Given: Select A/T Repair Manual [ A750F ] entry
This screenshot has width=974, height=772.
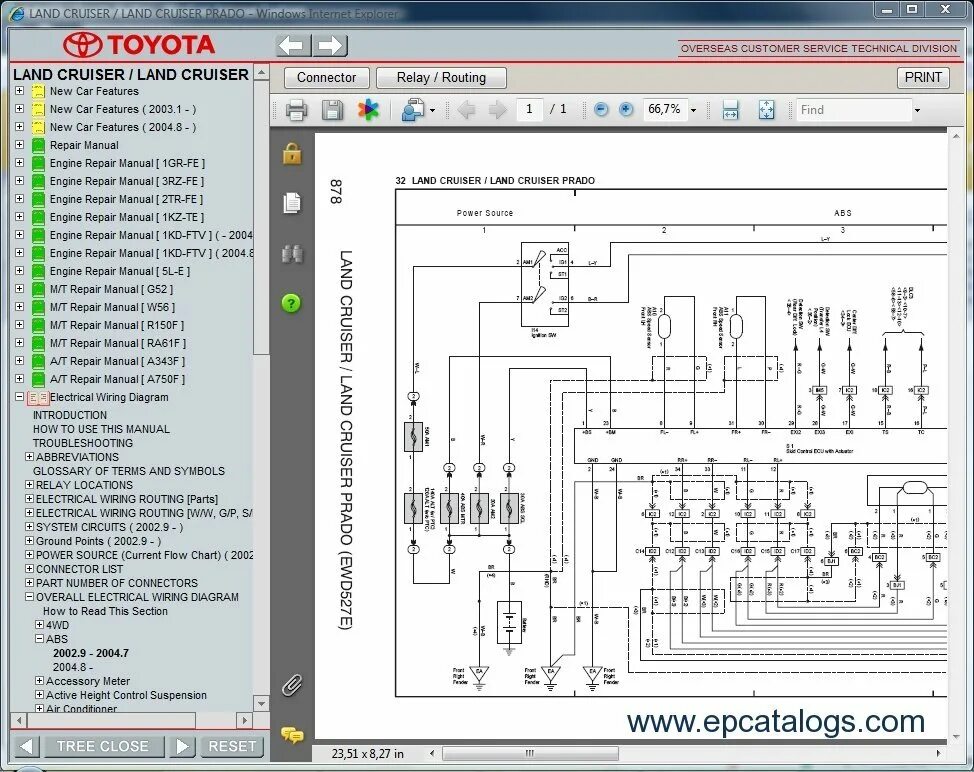Looking at the screenshot, I should (117, 379).
